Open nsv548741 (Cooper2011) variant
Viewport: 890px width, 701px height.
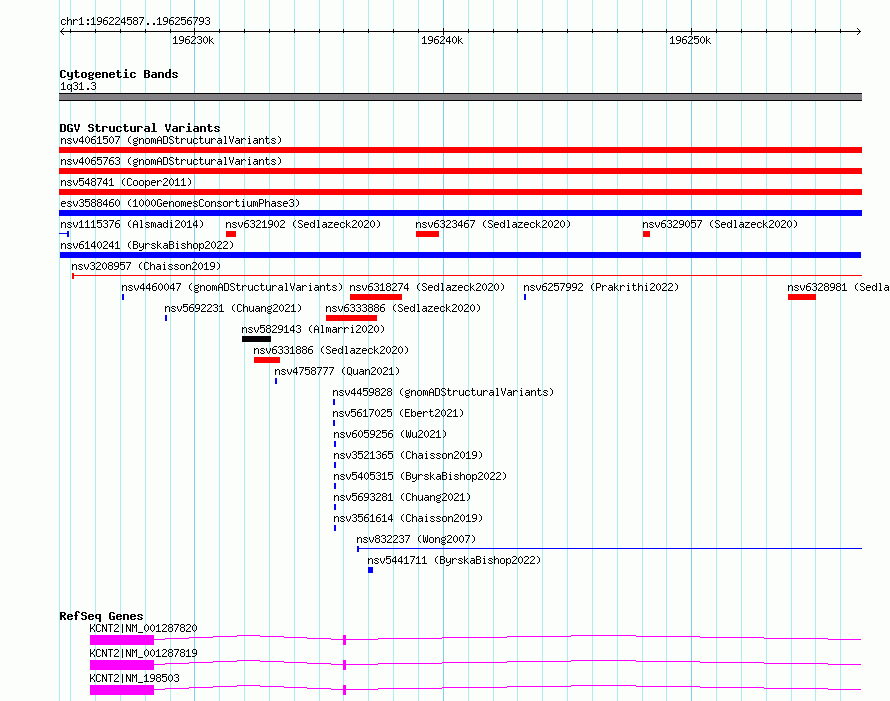point(126,182)
